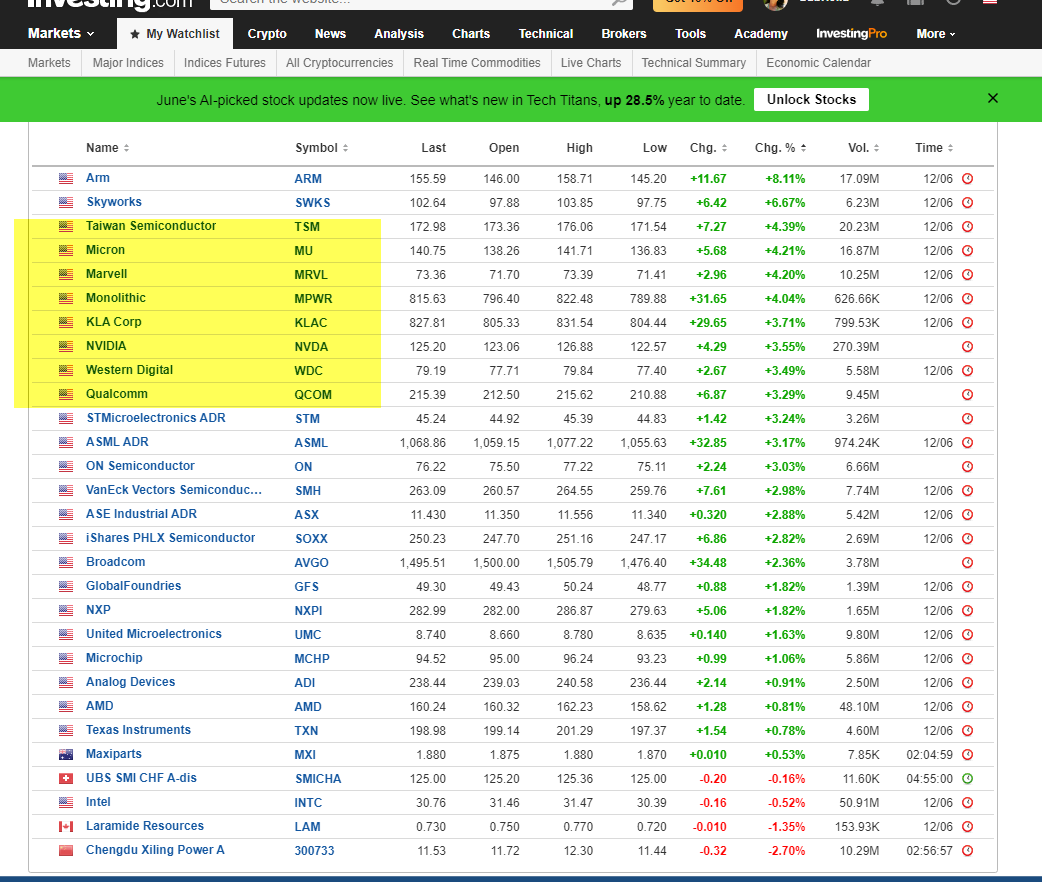
Task: Expand the Markets dropdown menu
Action: 60,33
